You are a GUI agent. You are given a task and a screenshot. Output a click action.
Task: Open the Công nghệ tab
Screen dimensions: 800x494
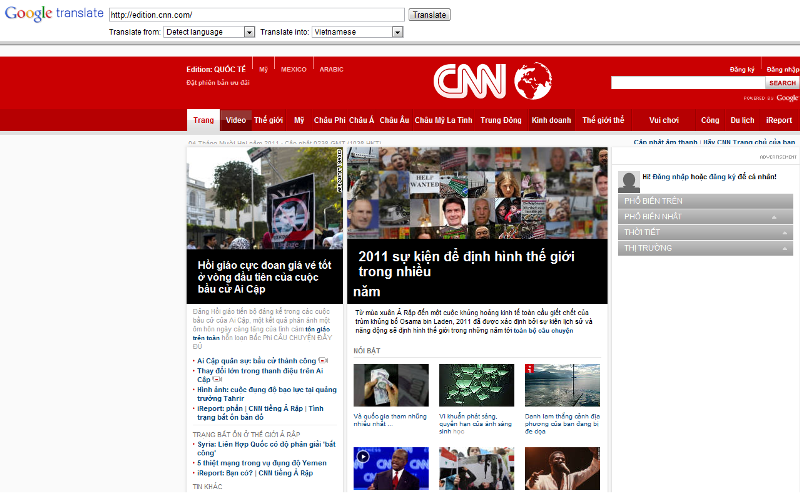[710, 120]
